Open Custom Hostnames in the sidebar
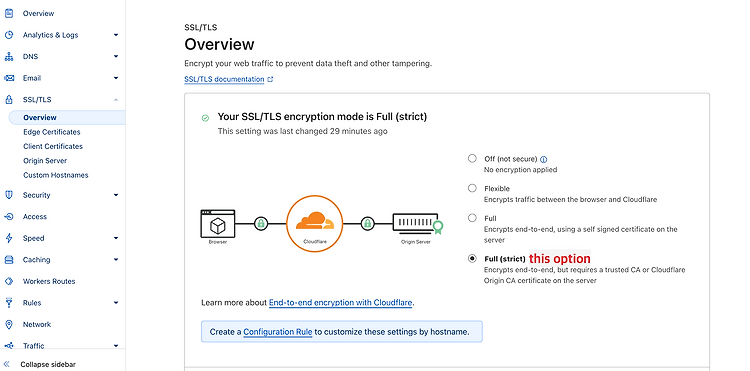The image size is (750, 371). (55, 175)
